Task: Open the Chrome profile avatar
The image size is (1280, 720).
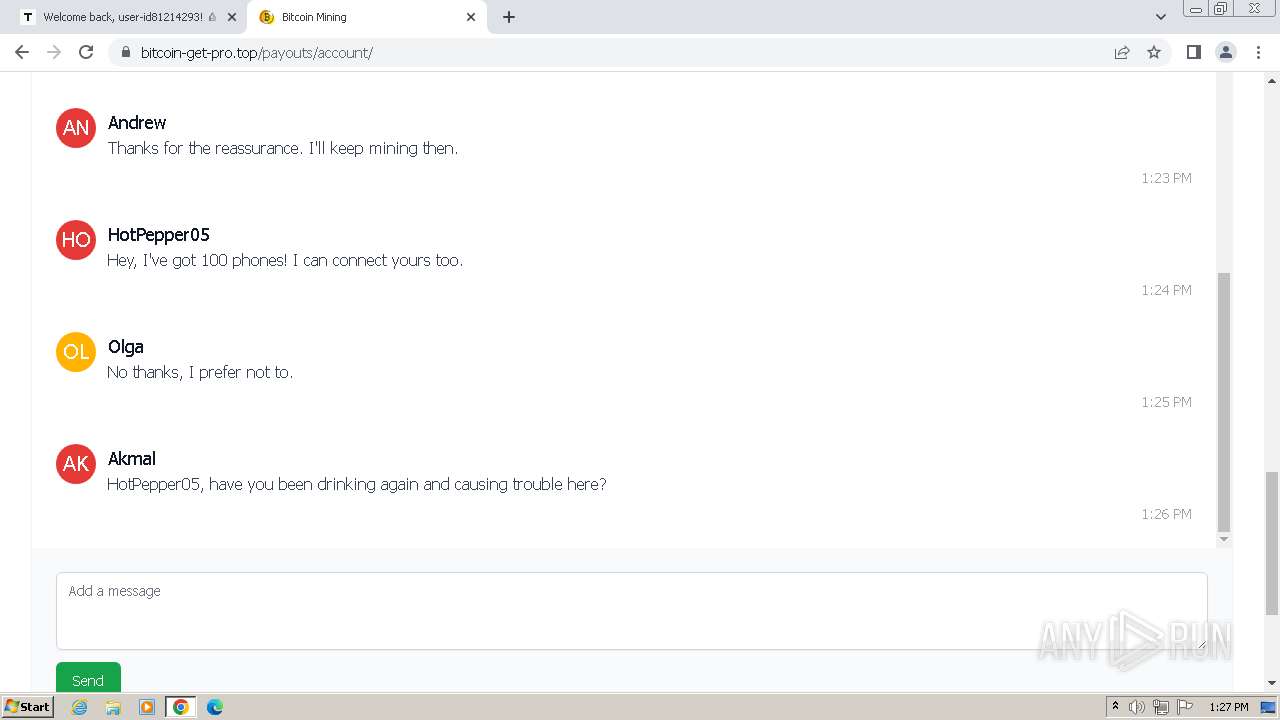Action: tap(1226, 52)
